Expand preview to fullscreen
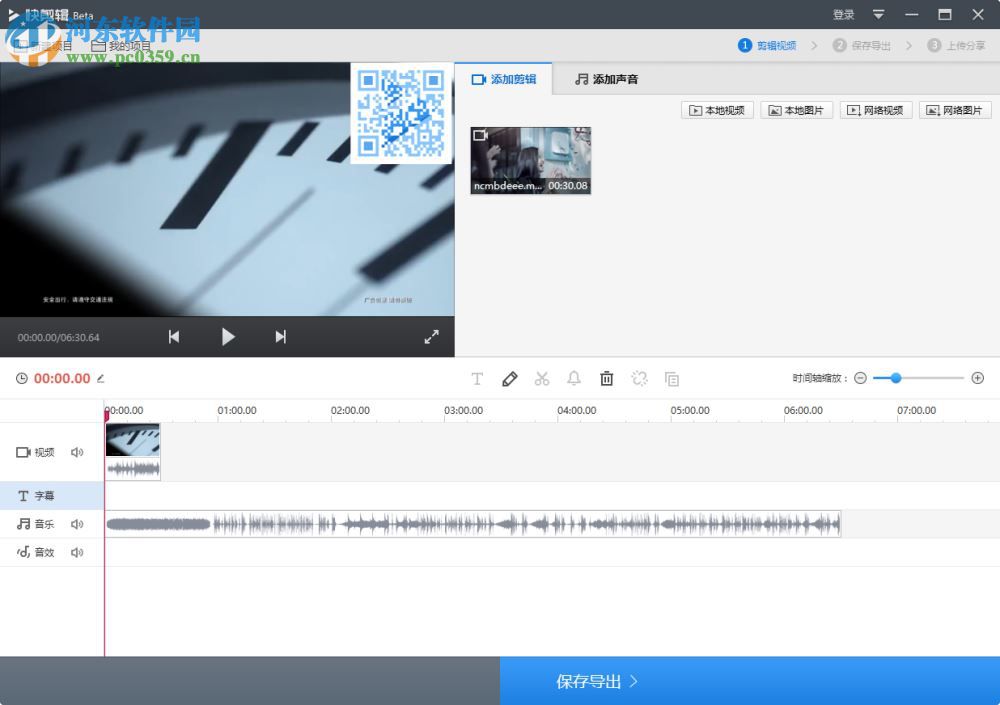The width and height of the screenshot is (1000, 705). click(432, 337)
